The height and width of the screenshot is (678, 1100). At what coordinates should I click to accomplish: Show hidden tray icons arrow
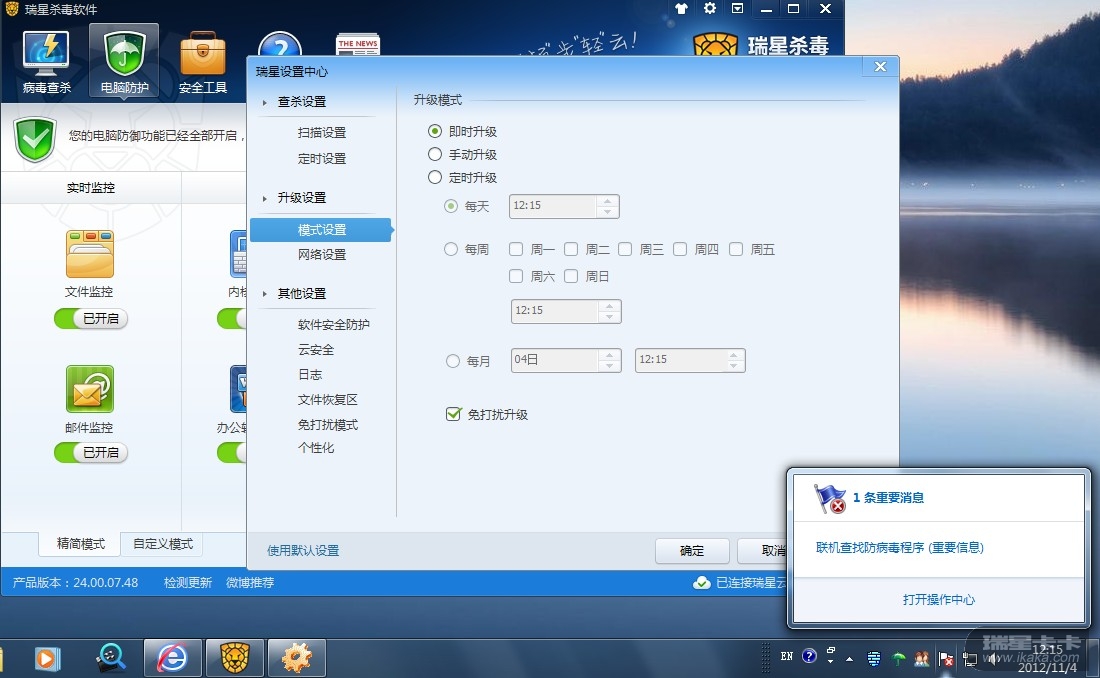click(x=850, y=659)
